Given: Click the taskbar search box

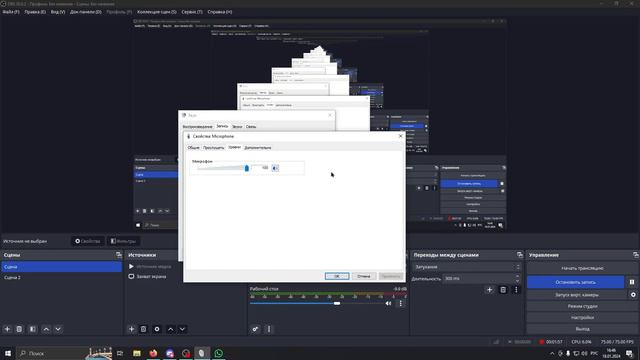Looking at the screenshot, I should pyautogui.click(x=64, y=353).
